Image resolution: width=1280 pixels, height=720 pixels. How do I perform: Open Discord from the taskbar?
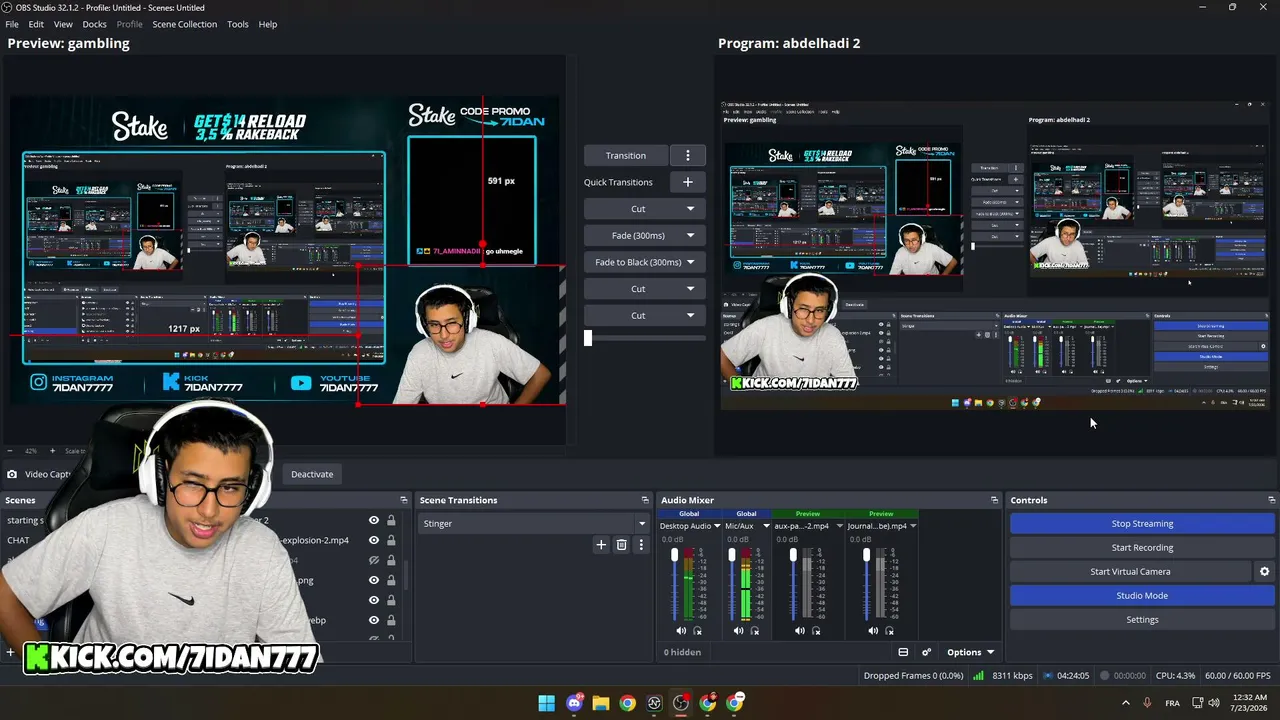574,703
